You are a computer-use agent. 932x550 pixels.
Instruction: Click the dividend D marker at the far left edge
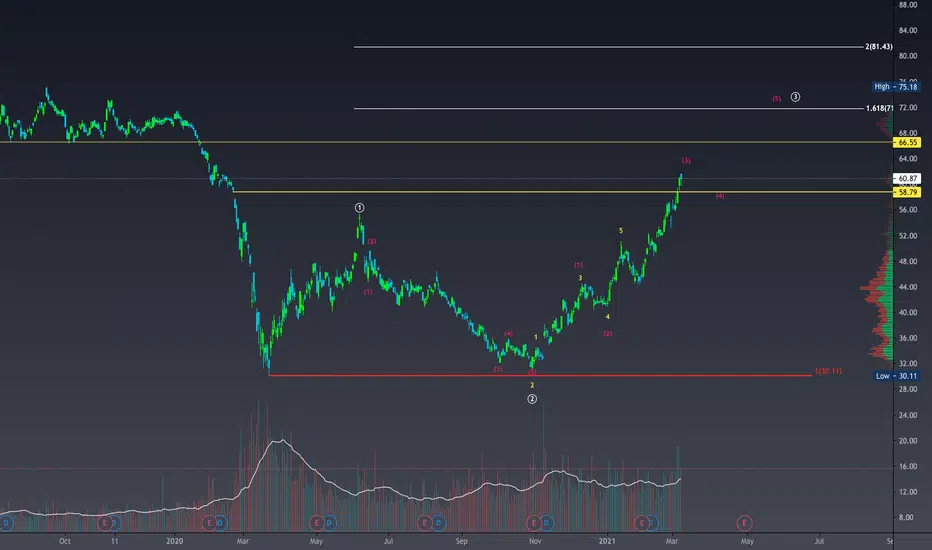tap(6, 523)
